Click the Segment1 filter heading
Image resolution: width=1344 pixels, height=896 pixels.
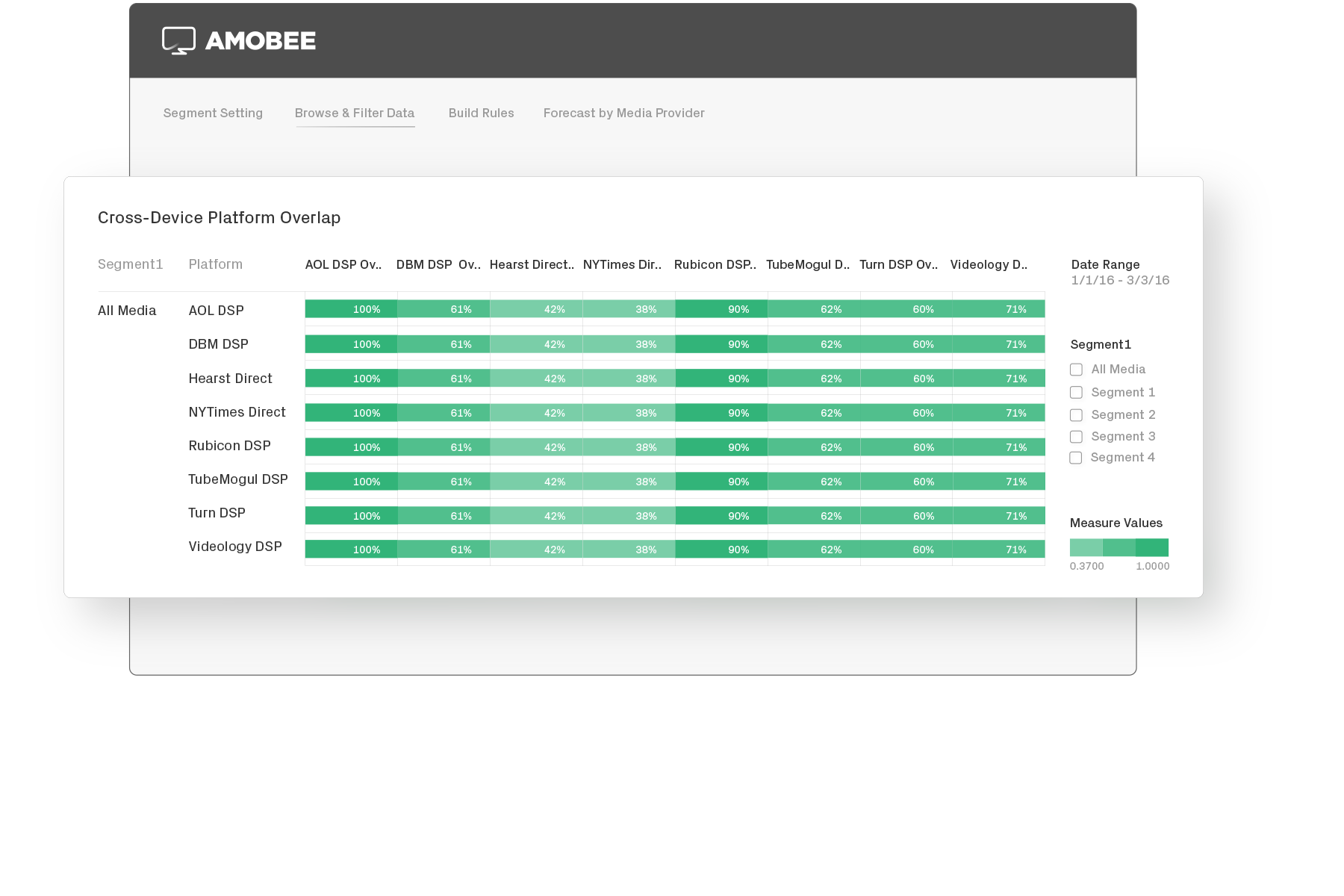pos(1101,344)
